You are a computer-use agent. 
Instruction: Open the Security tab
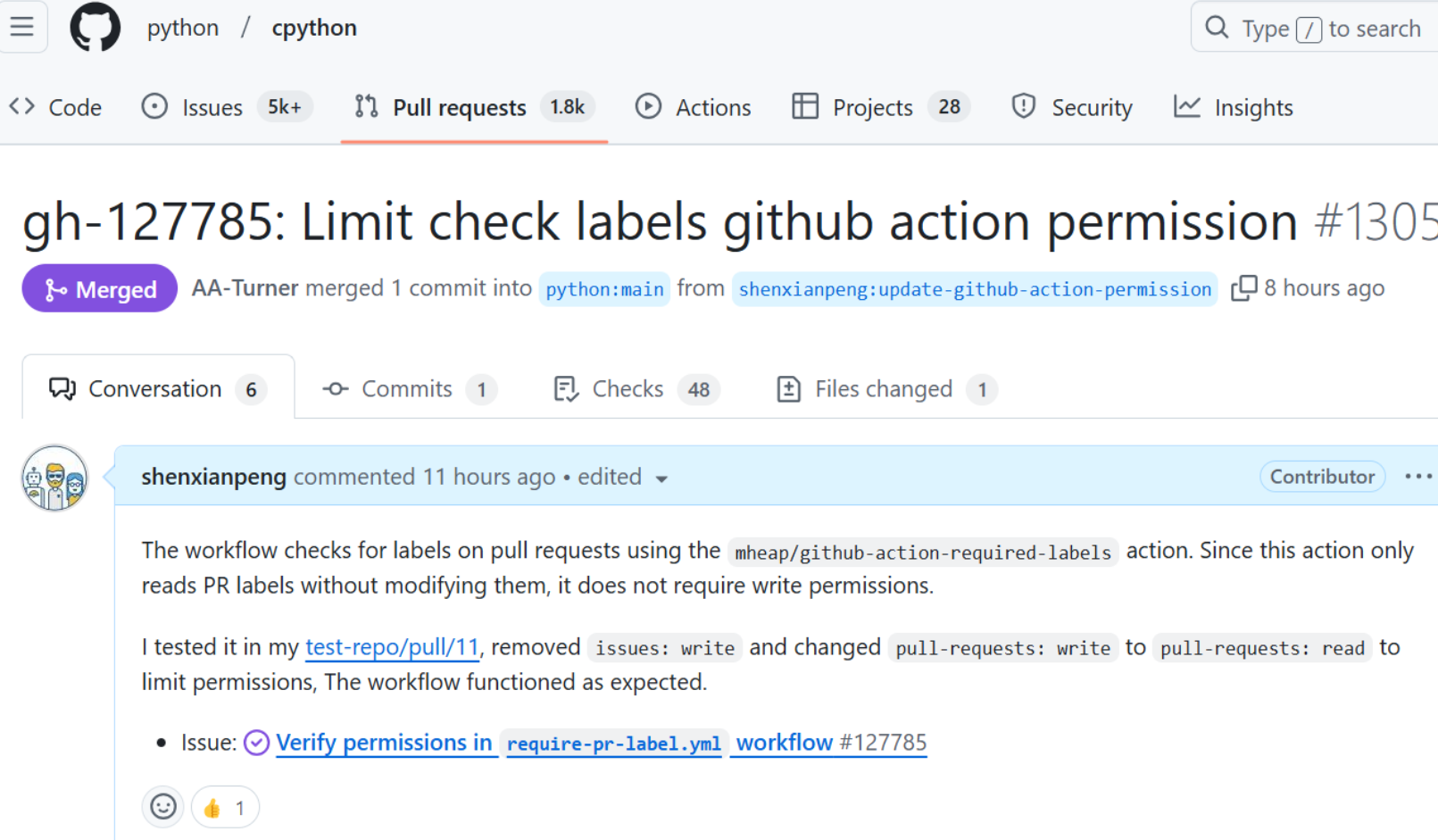coord(1071,107)
